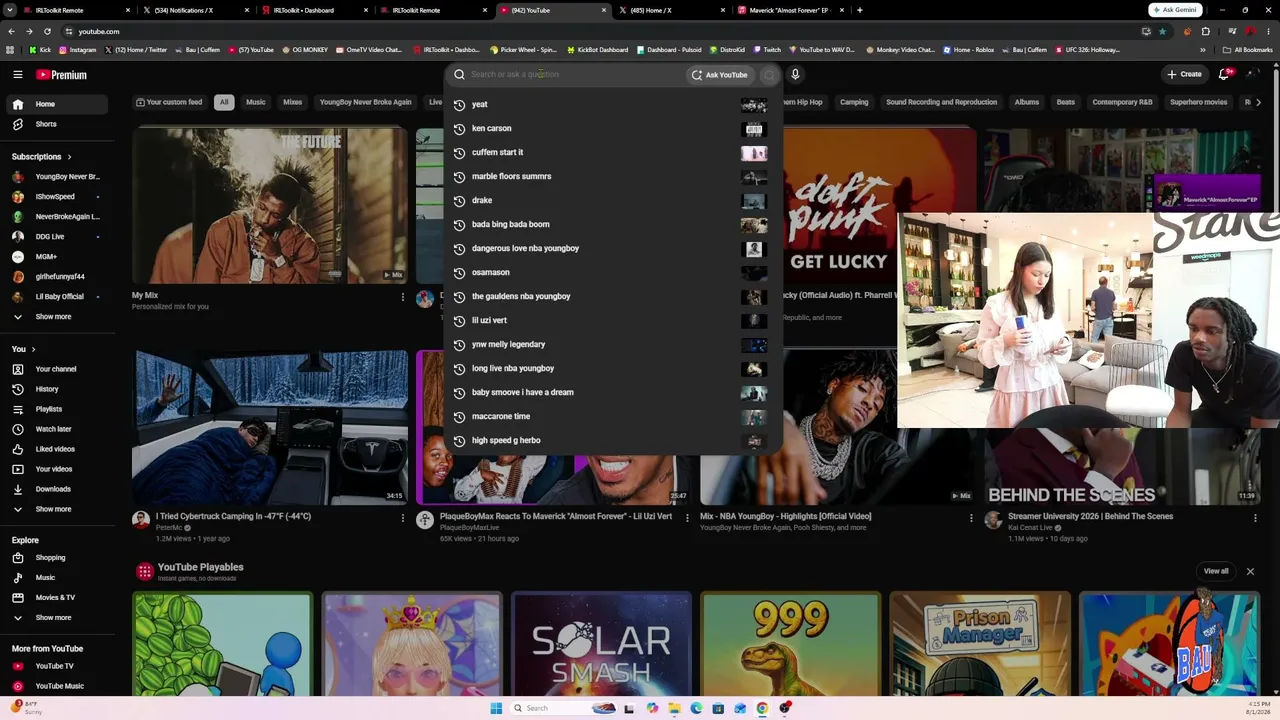Viewport: 1280px width, 720px height.
Task: Choose the "lil uzi vert" search suggestion
Action: (611, 320)
